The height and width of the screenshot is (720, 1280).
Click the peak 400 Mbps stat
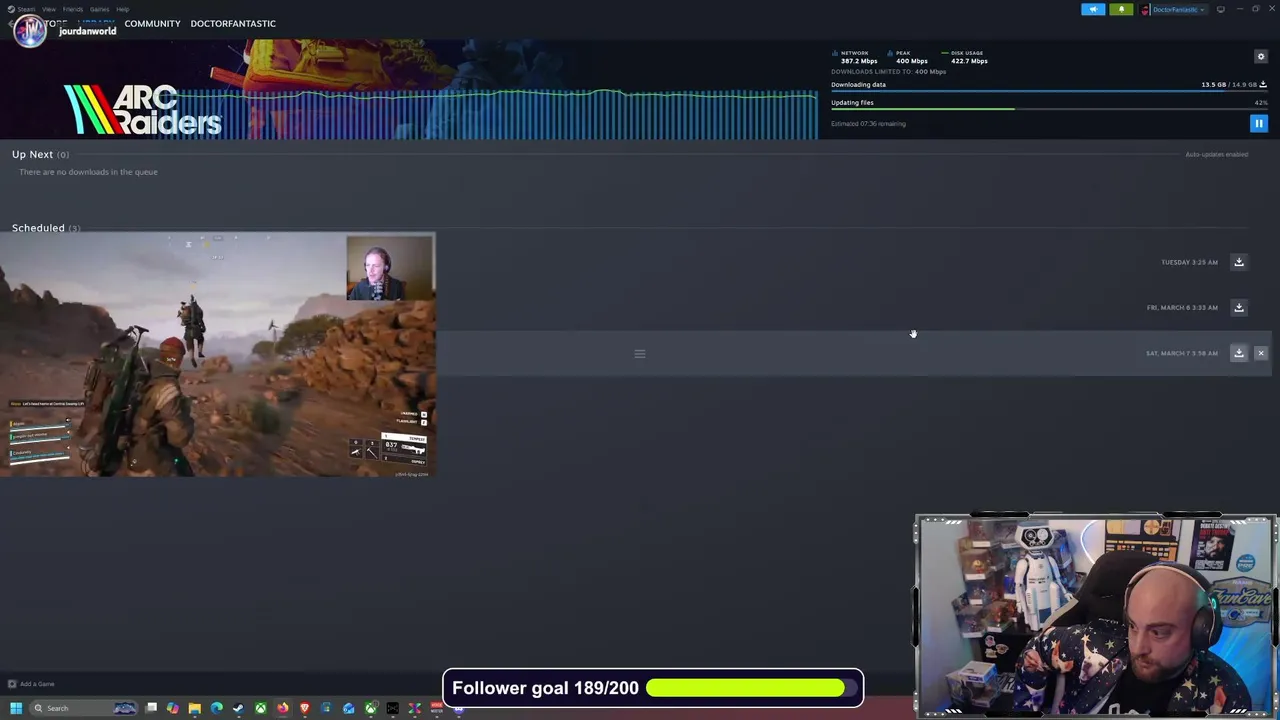coord(908,57)
